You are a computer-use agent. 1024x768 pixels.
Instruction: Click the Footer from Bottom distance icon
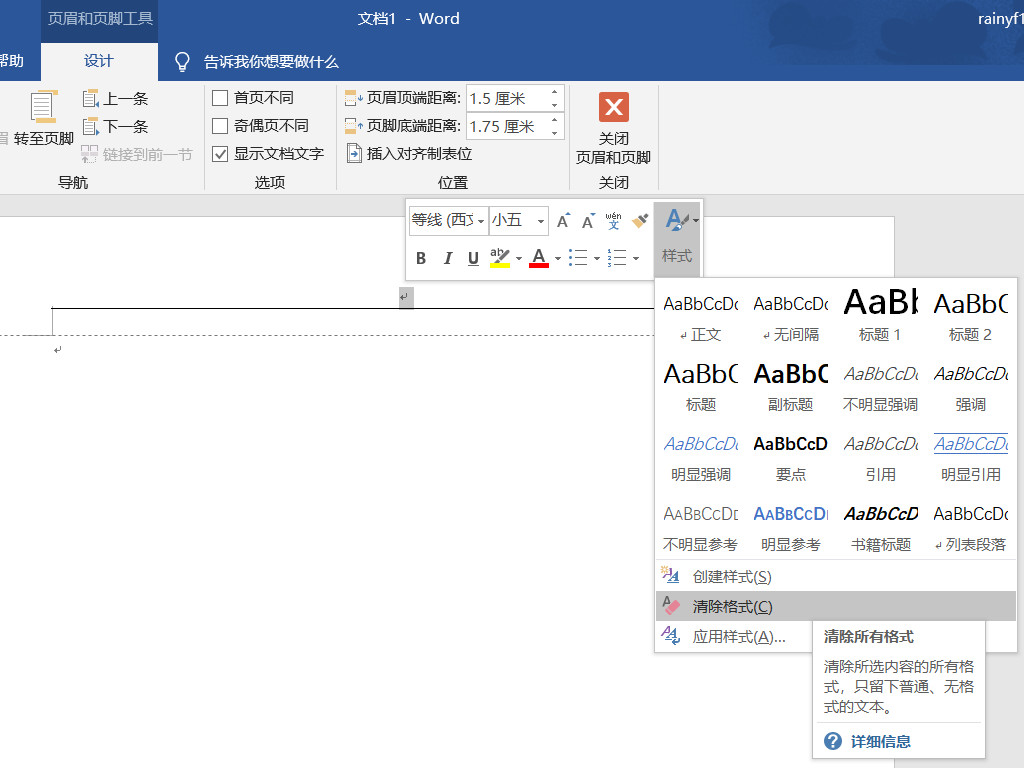353,125
